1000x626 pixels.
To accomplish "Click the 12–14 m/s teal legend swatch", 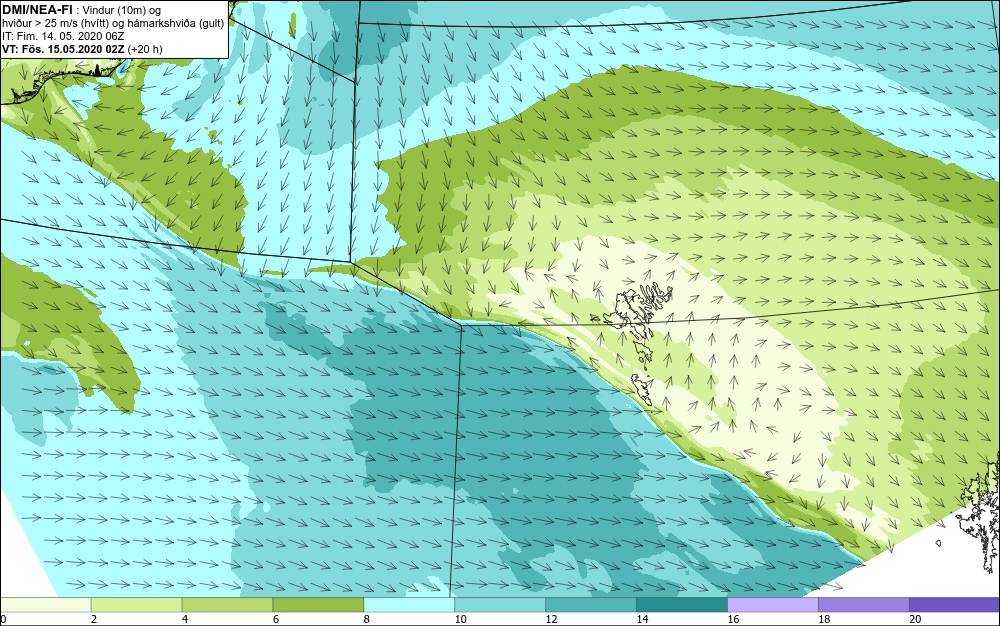I will (591, 605).
